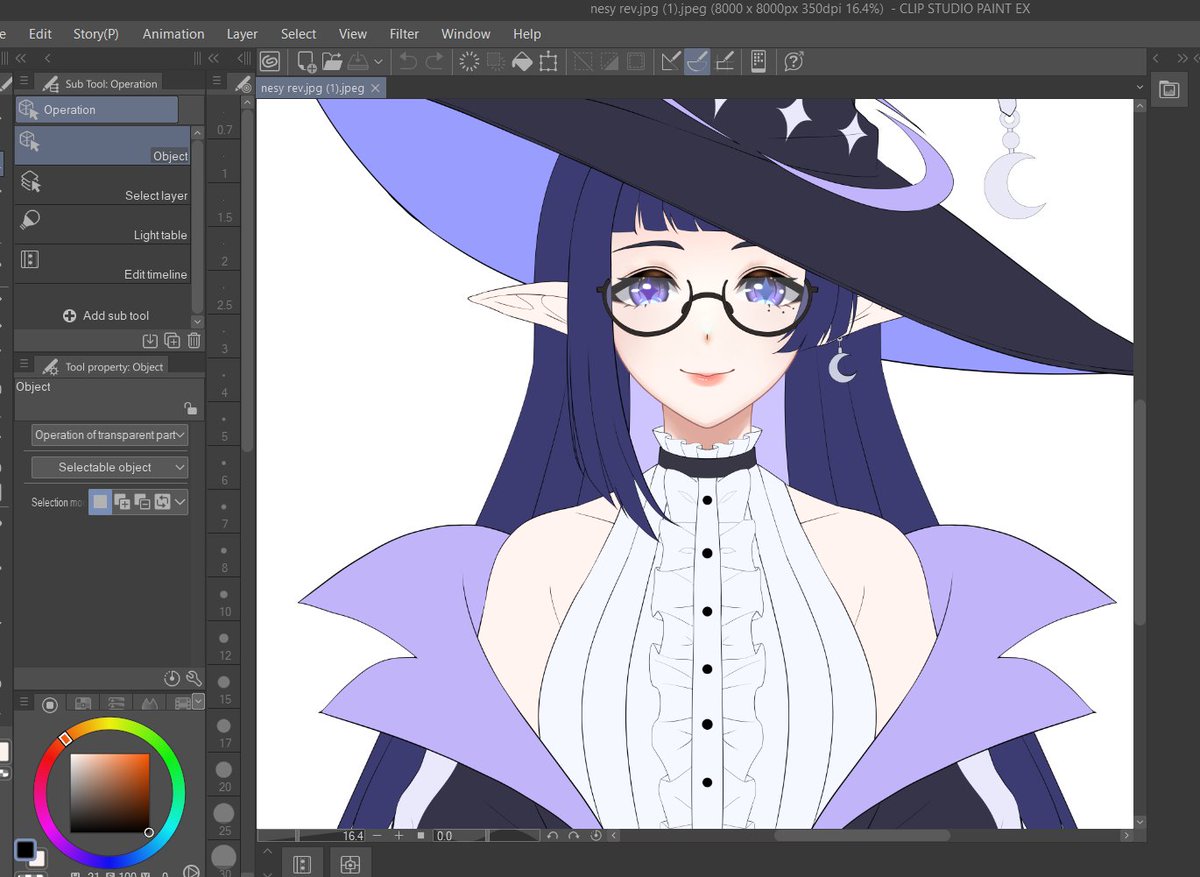Toggle Snap to Ruler

671,61
